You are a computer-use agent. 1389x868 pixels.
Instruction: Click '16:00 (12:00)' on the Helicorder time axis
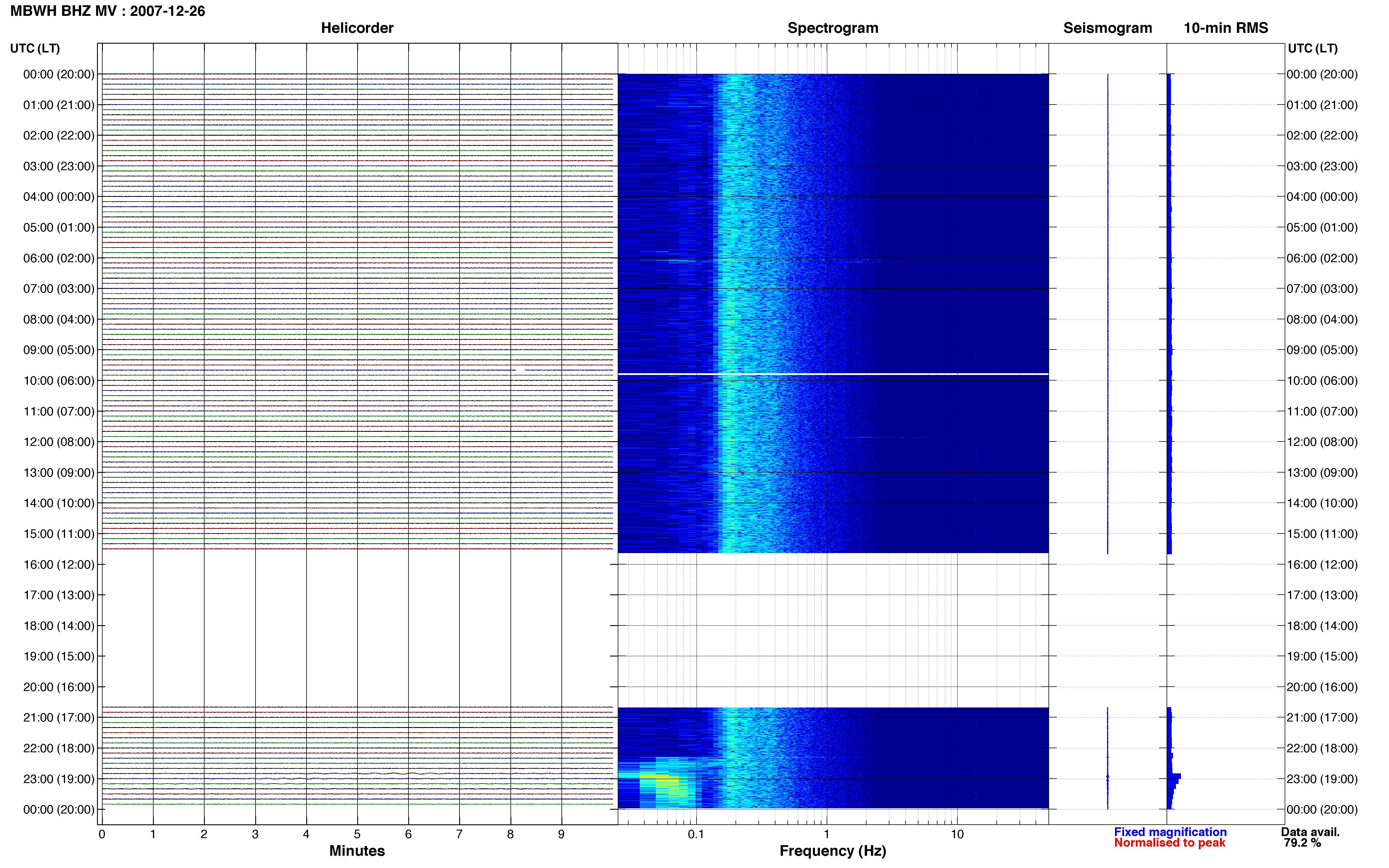pyautogui.click(x=59, y=564)
